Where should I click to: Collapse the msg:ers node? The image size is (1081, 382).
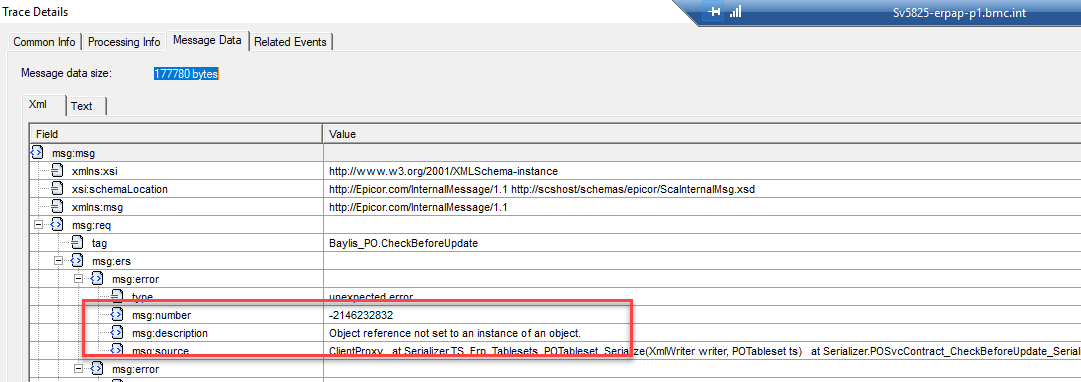point(59,261)
